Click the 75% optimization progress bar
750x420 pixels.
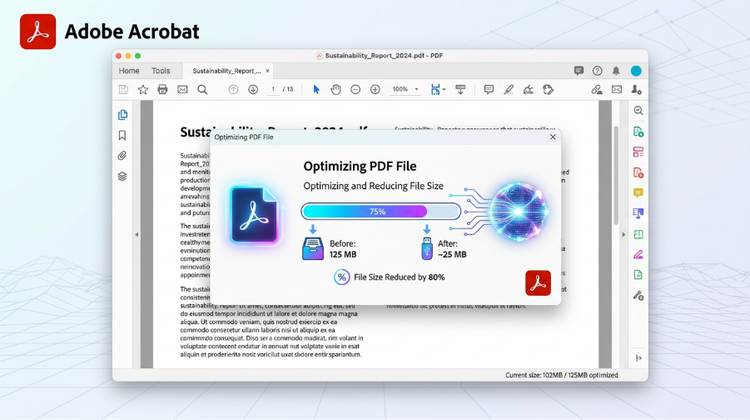pos(381,211)
